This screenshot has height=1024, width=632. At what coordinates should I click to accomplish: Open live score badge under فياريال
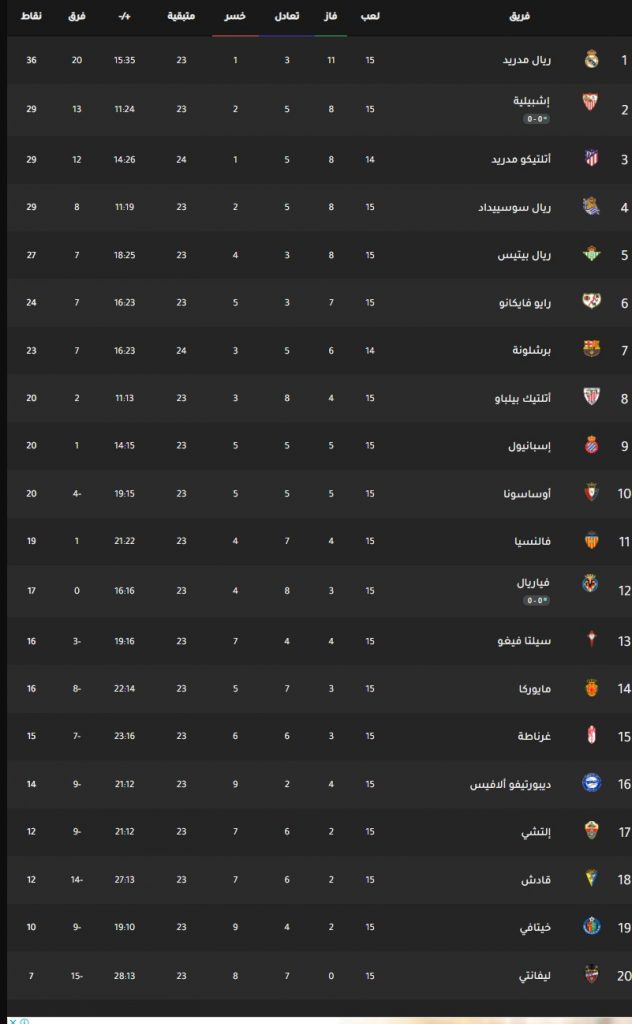(537, 600)
